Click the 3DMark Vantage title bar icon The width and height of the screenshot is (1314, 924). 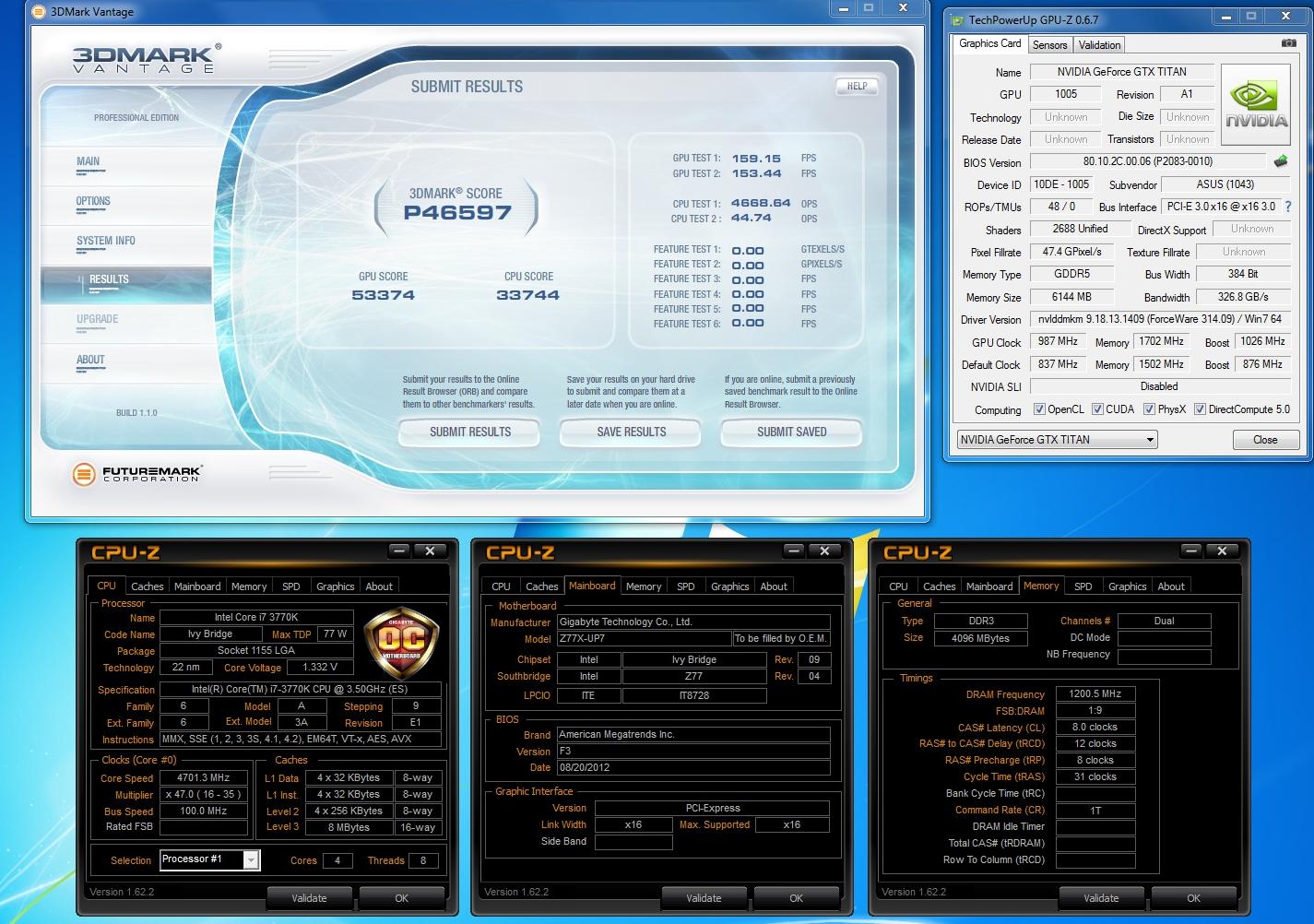tap(37, 11)
